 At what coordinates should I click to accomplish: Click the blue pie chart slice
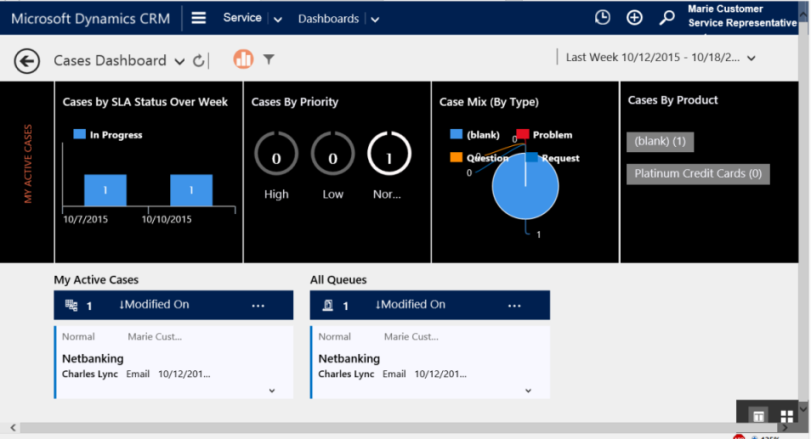(525, 186)
